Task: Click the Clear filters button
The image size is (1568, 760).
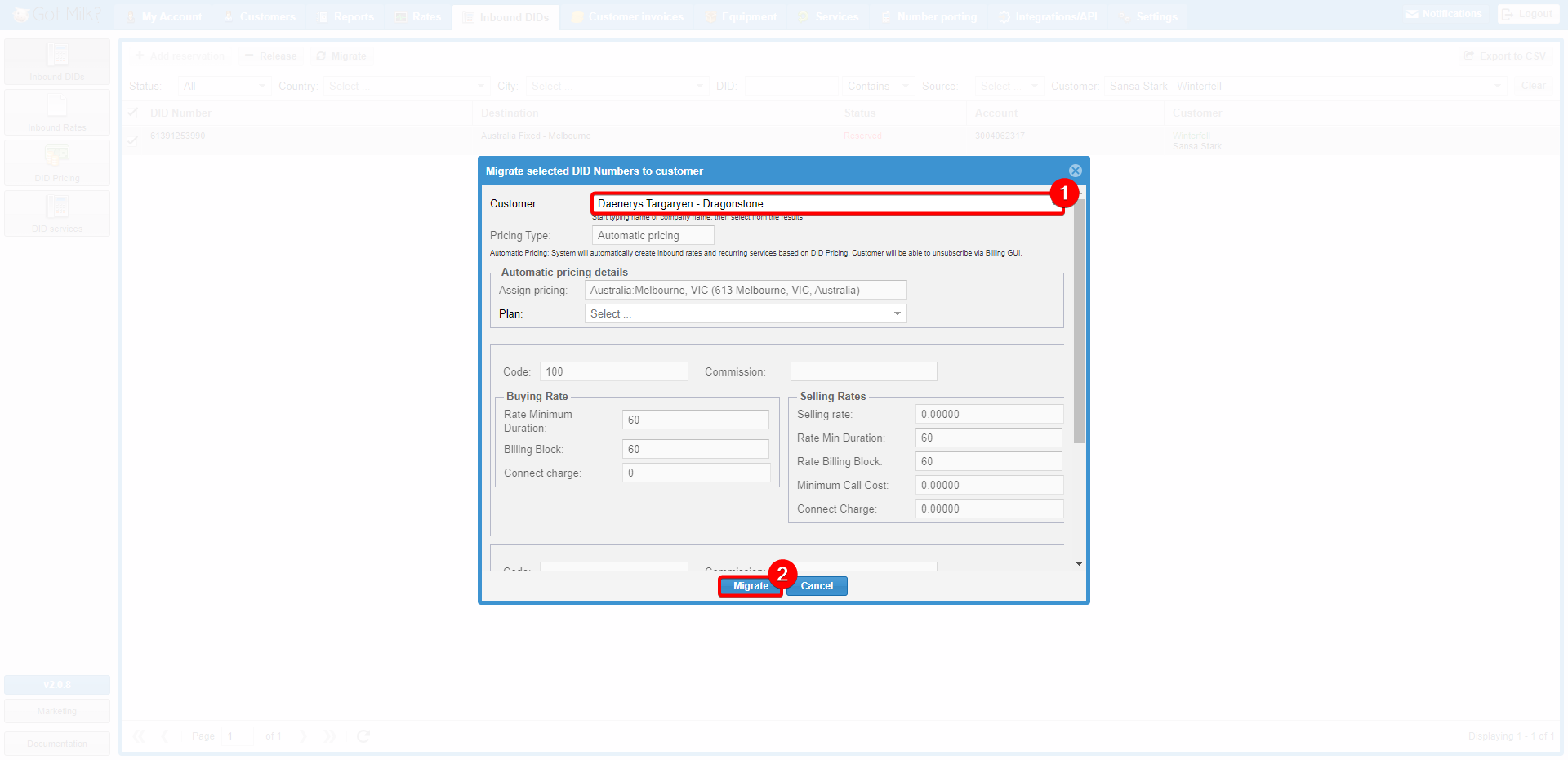Action: [1533, 86]
